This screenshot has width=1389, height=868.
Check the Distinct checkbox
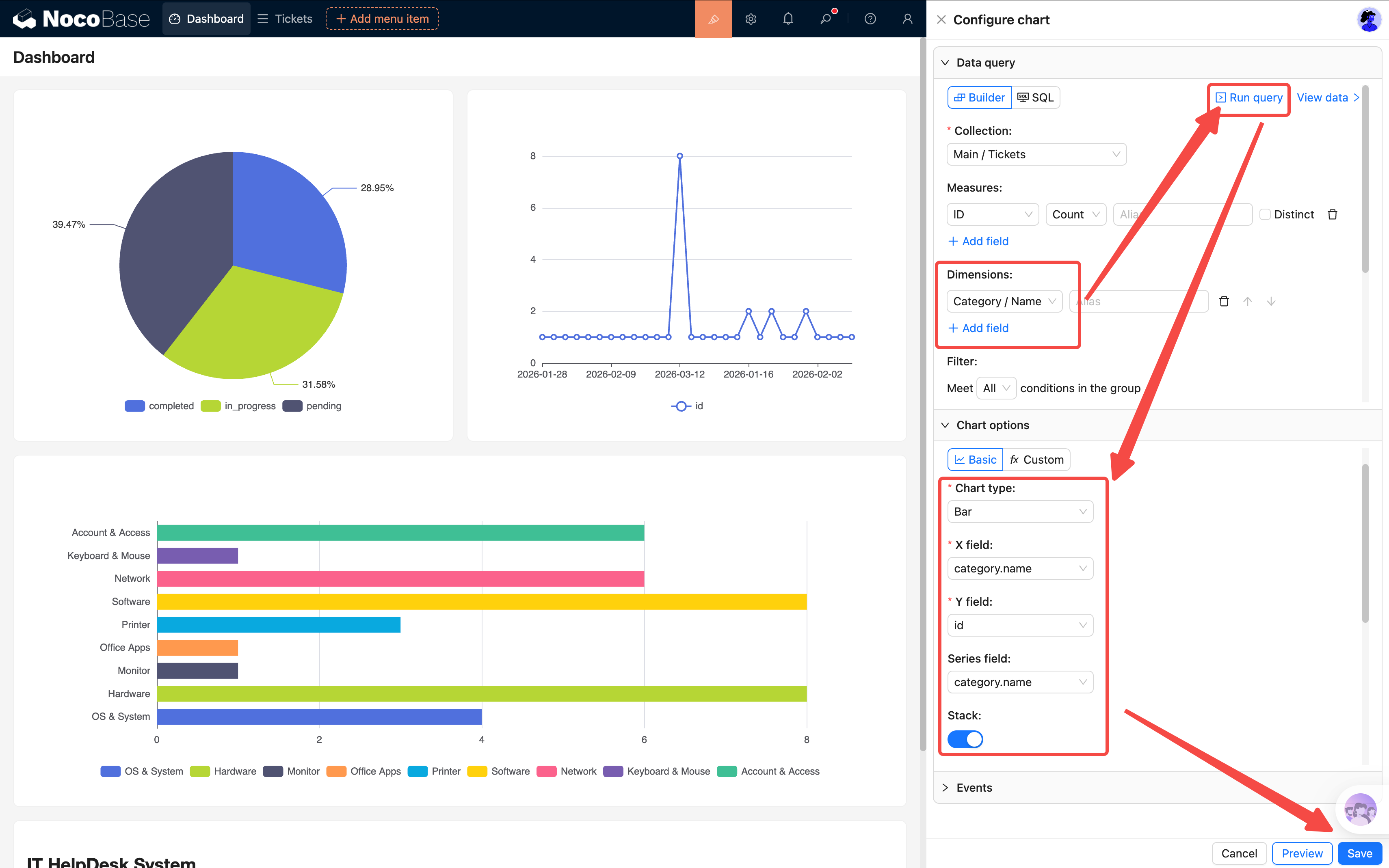point(1265,214)
